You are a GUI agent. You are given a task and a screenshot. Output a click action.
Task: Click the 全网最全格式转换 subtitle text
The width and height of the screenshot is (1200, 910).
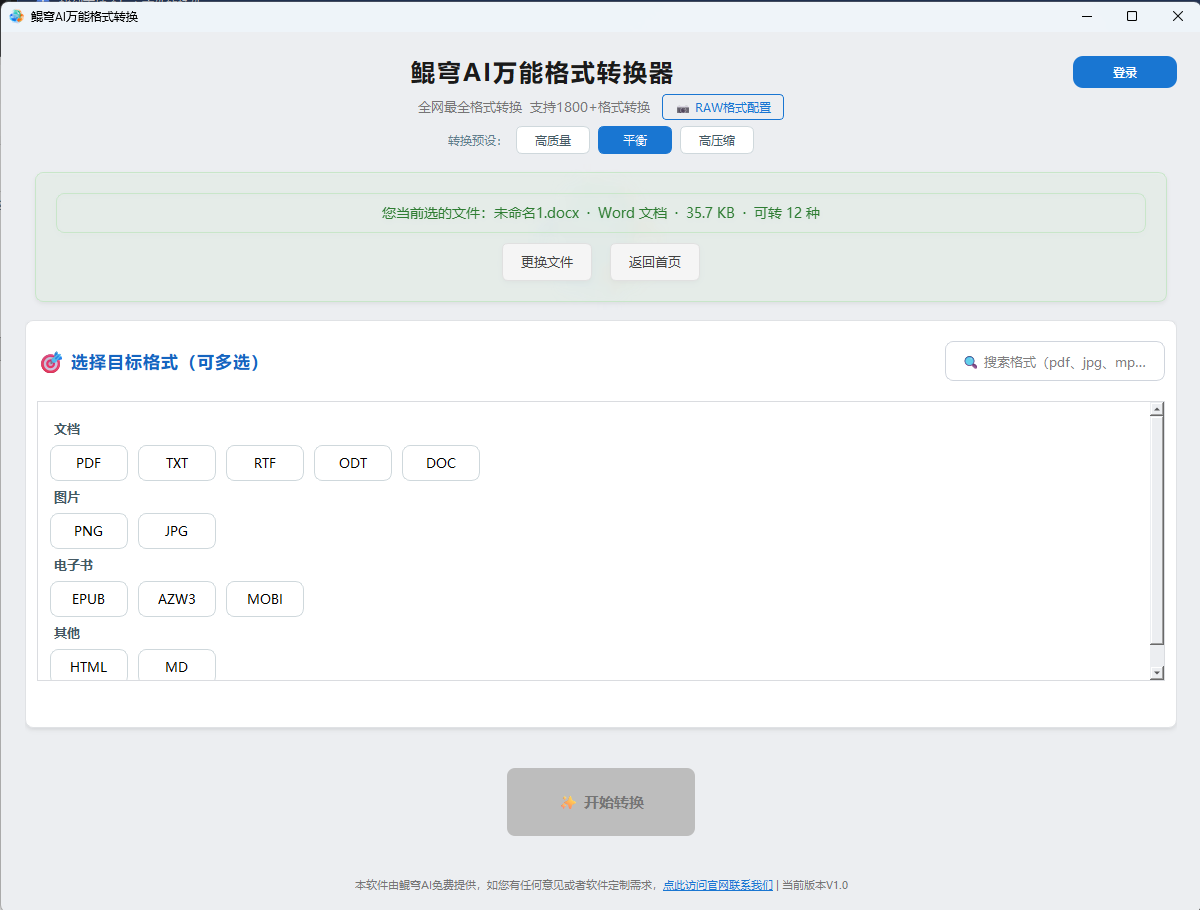[470, 108]
